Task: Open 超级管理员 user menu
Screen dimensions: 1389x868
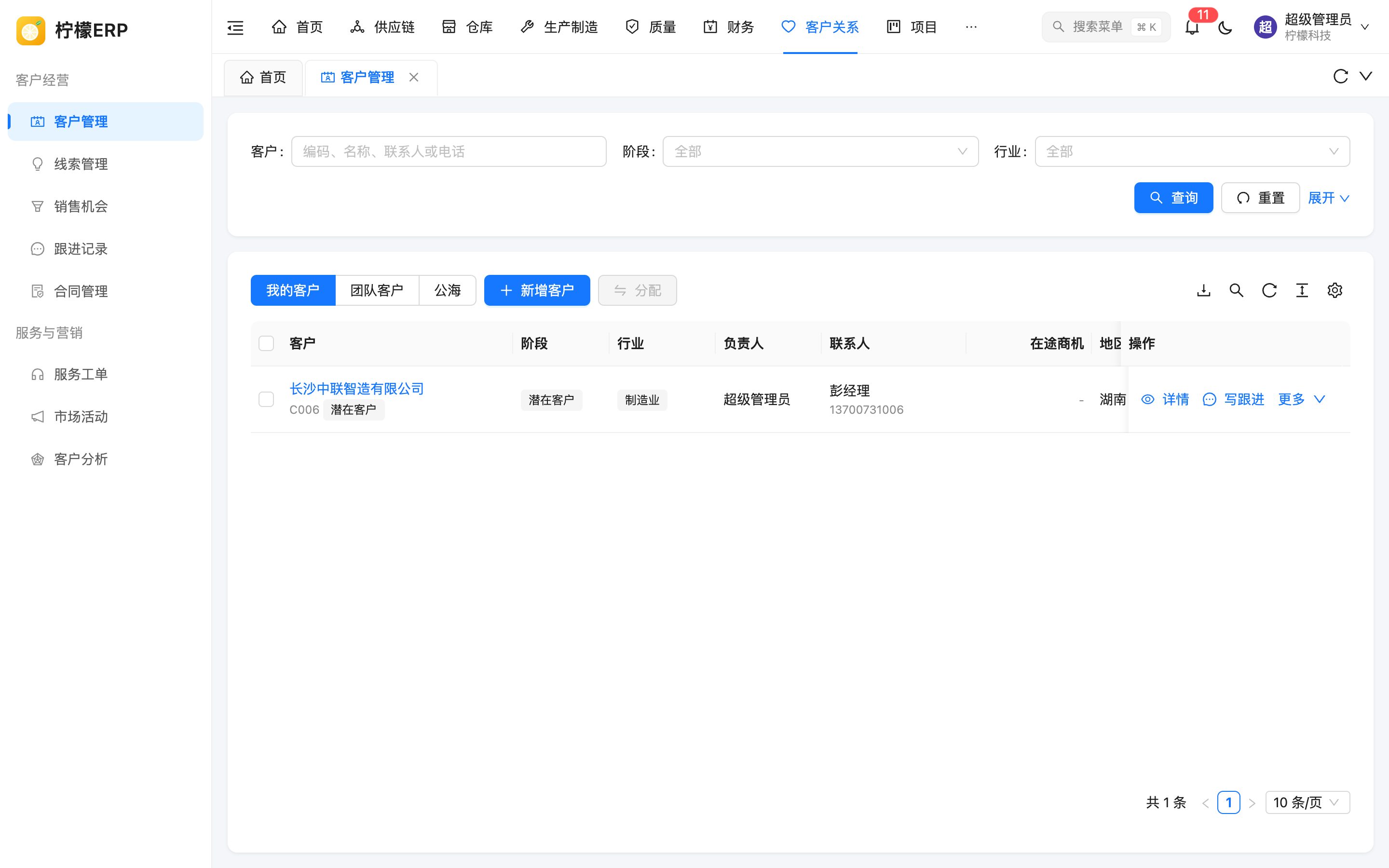Action: pos(1311,27)
